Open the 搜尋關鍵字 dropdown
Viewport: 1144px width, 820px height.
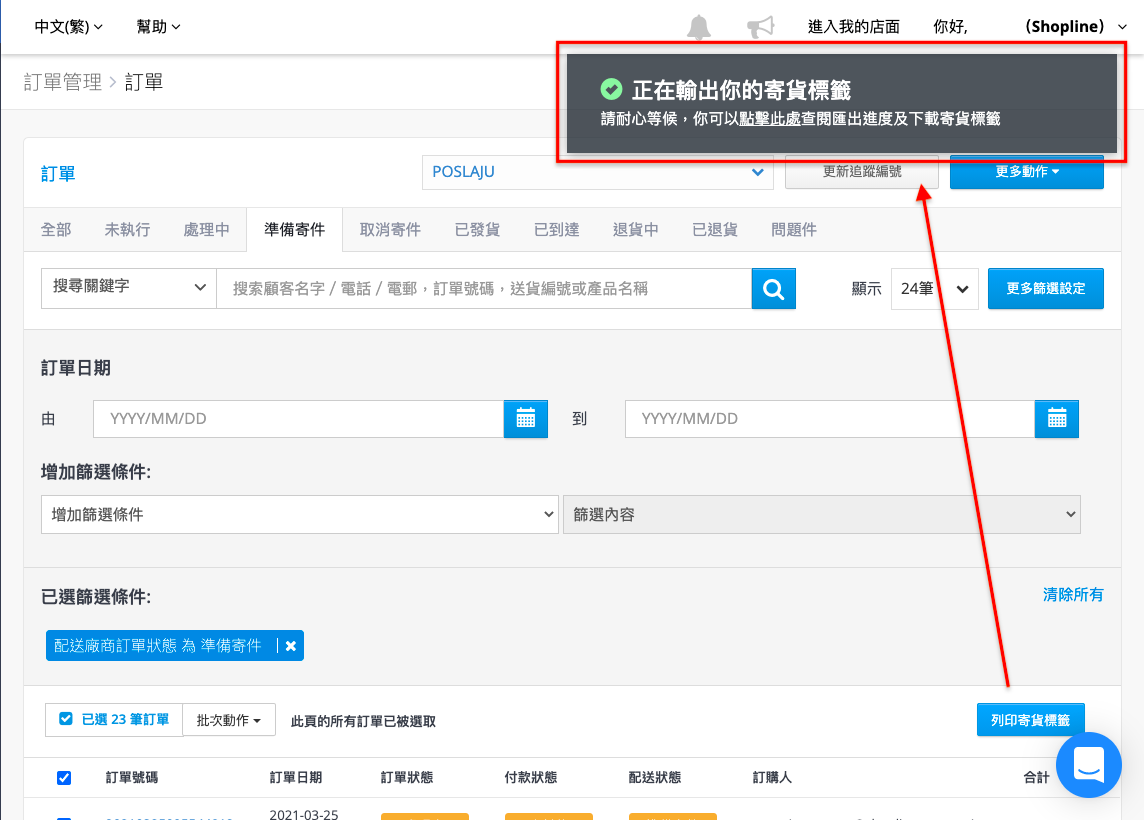pyautogui.click(x=128, y=288)
